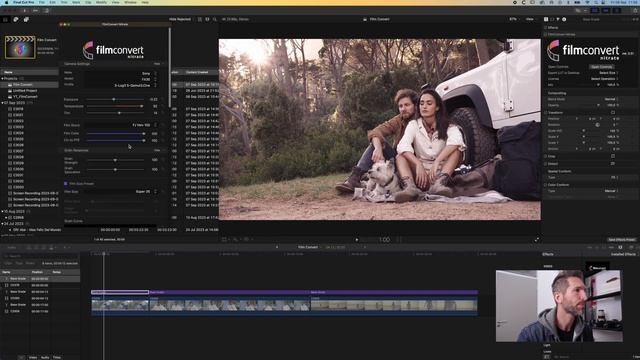640x360 pixels.
Task: Open the Help menu
Action: (145, 2)
